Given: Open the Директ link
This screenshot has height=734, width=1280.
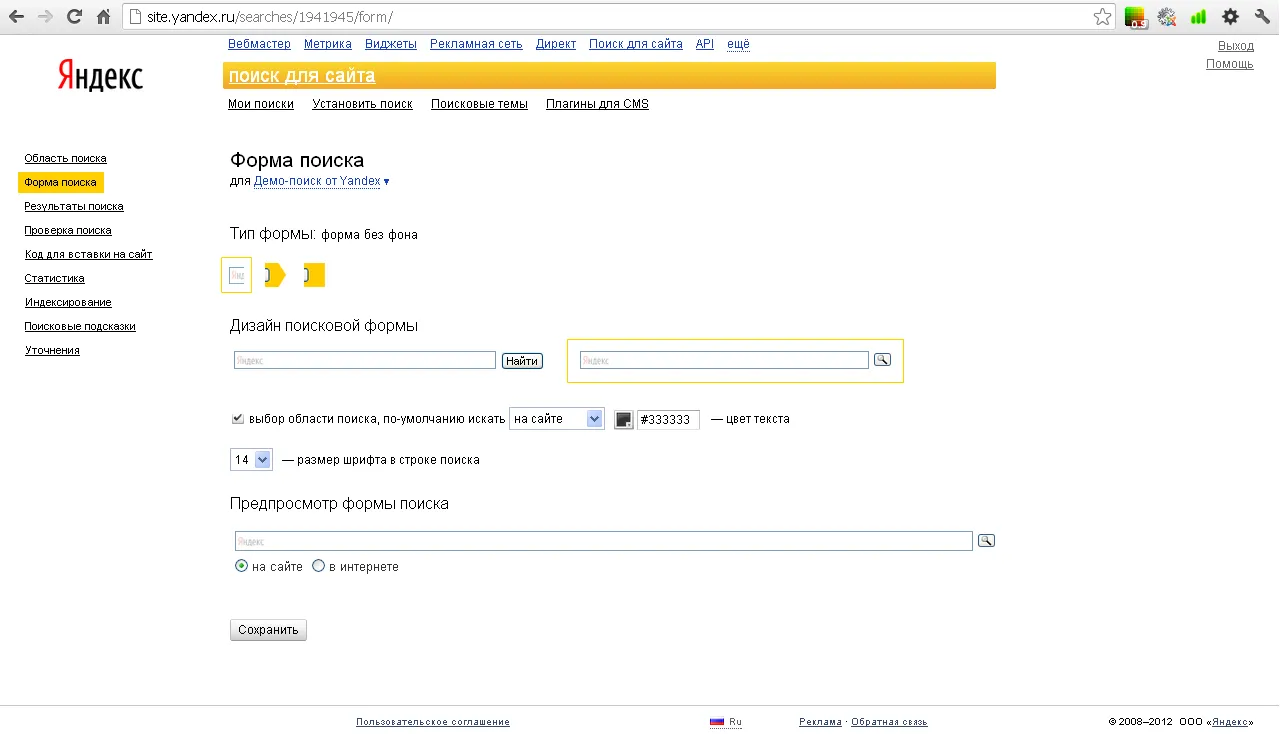Looking at the screenshot, I should coord(556,44).
